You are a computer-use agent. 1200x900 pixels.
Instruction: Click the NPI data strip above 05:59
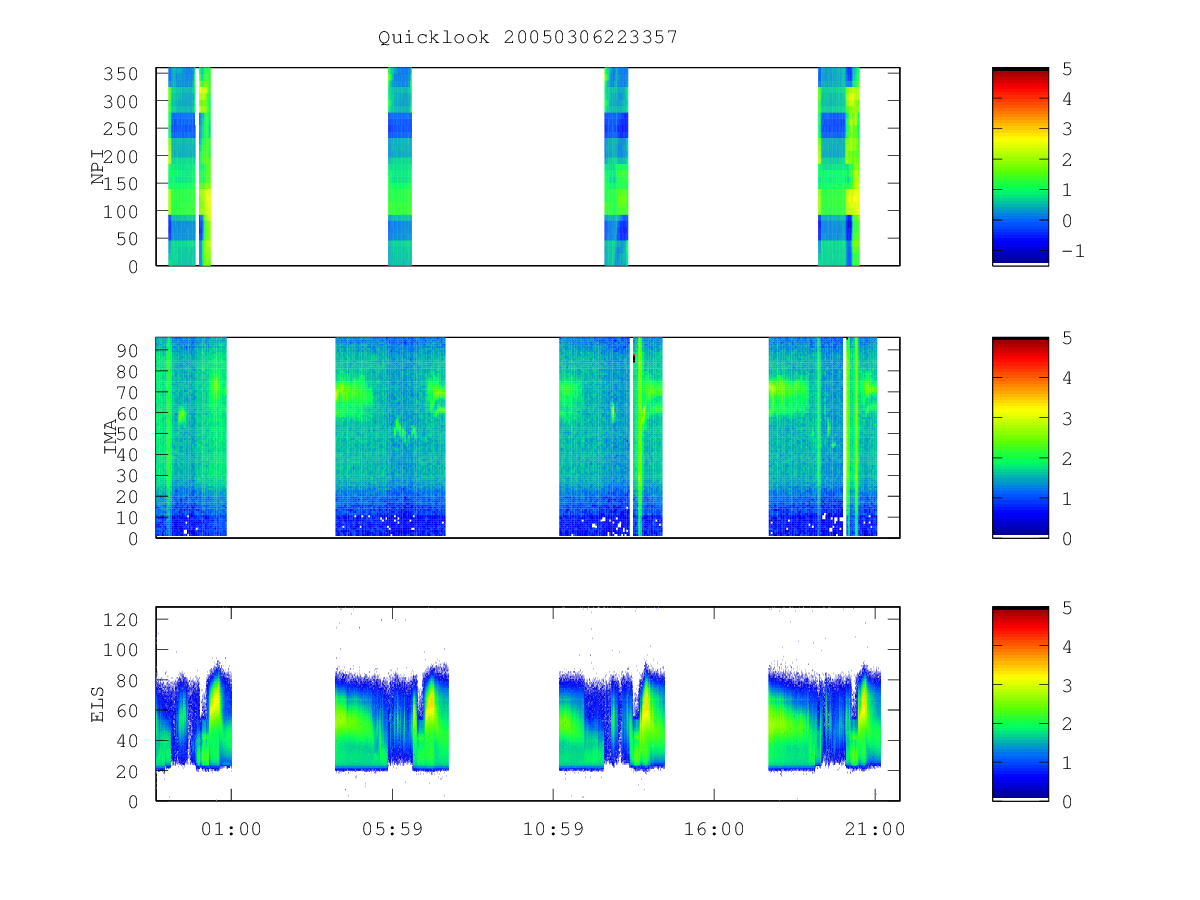pyautogui.click(x=399, y=166)
